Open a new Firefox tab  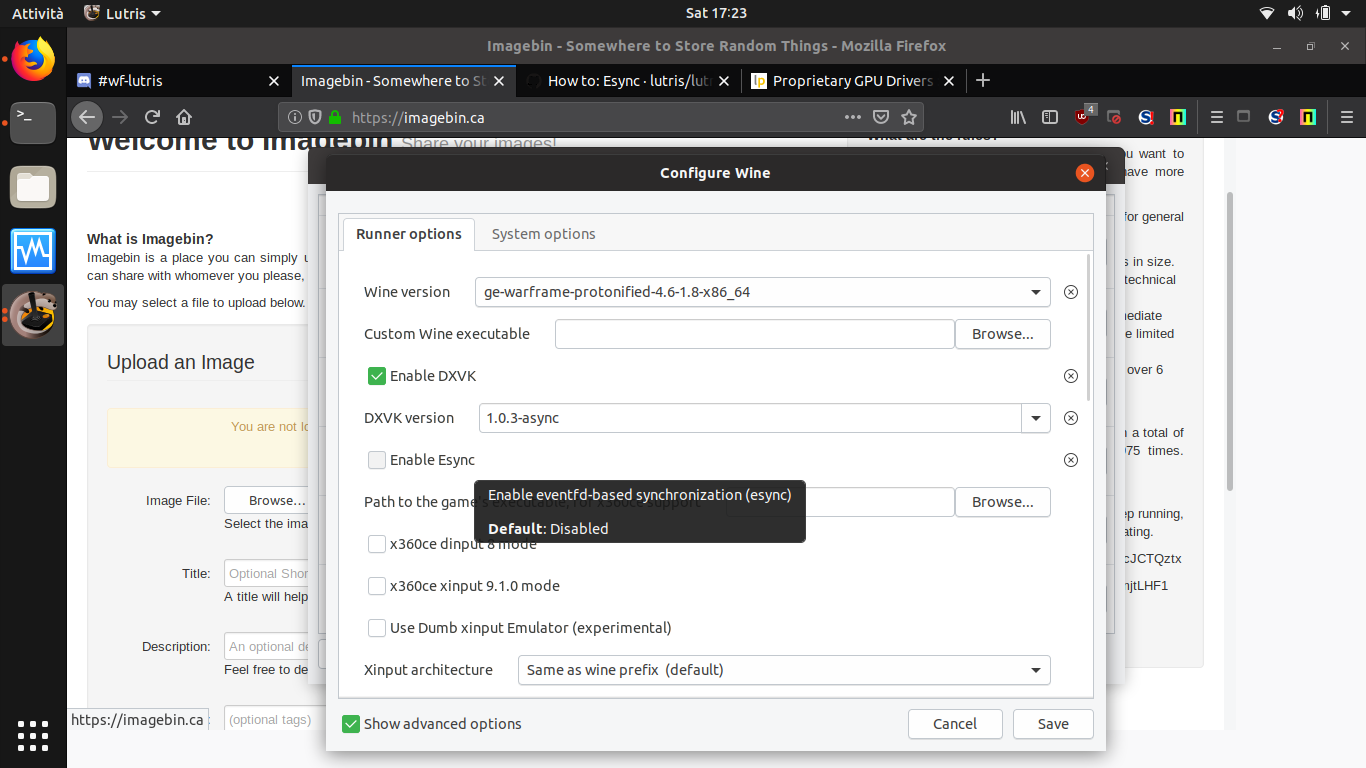[983, 80]
